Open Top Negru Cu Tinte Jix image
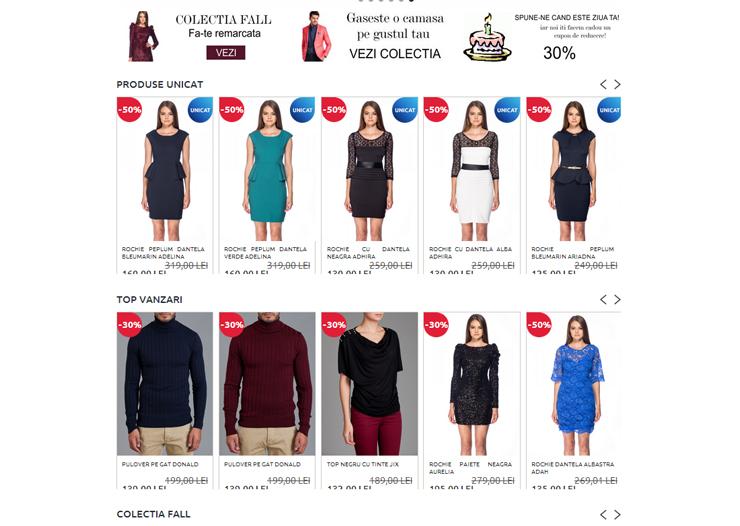This screenshot has height=526, width=740. tap(370, 384)
